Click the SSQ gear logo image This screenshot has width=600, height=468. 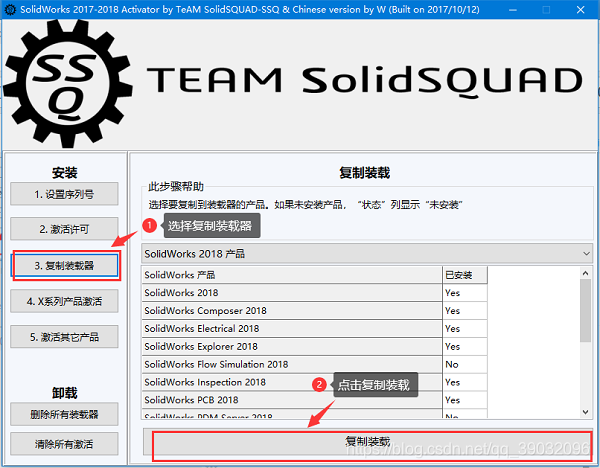point(68,83)
